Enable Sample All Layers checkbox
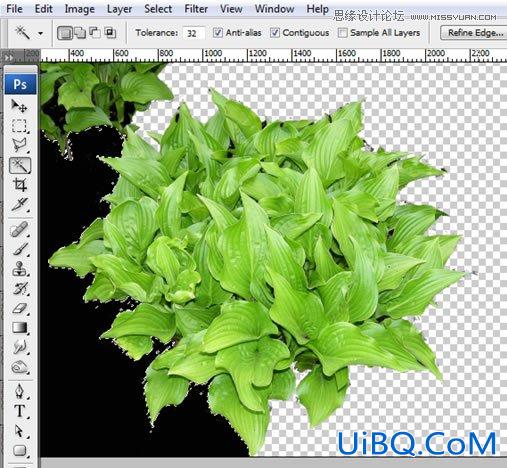This screenshot has height=468, width=507. coord(342,33)
